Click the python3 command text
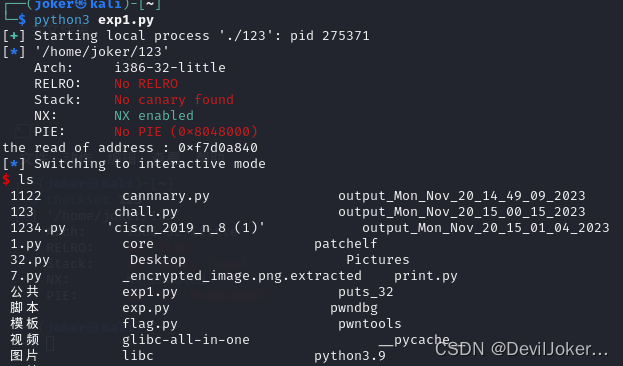The height and width of the screenshot is (366, 623). pos(62,20)
